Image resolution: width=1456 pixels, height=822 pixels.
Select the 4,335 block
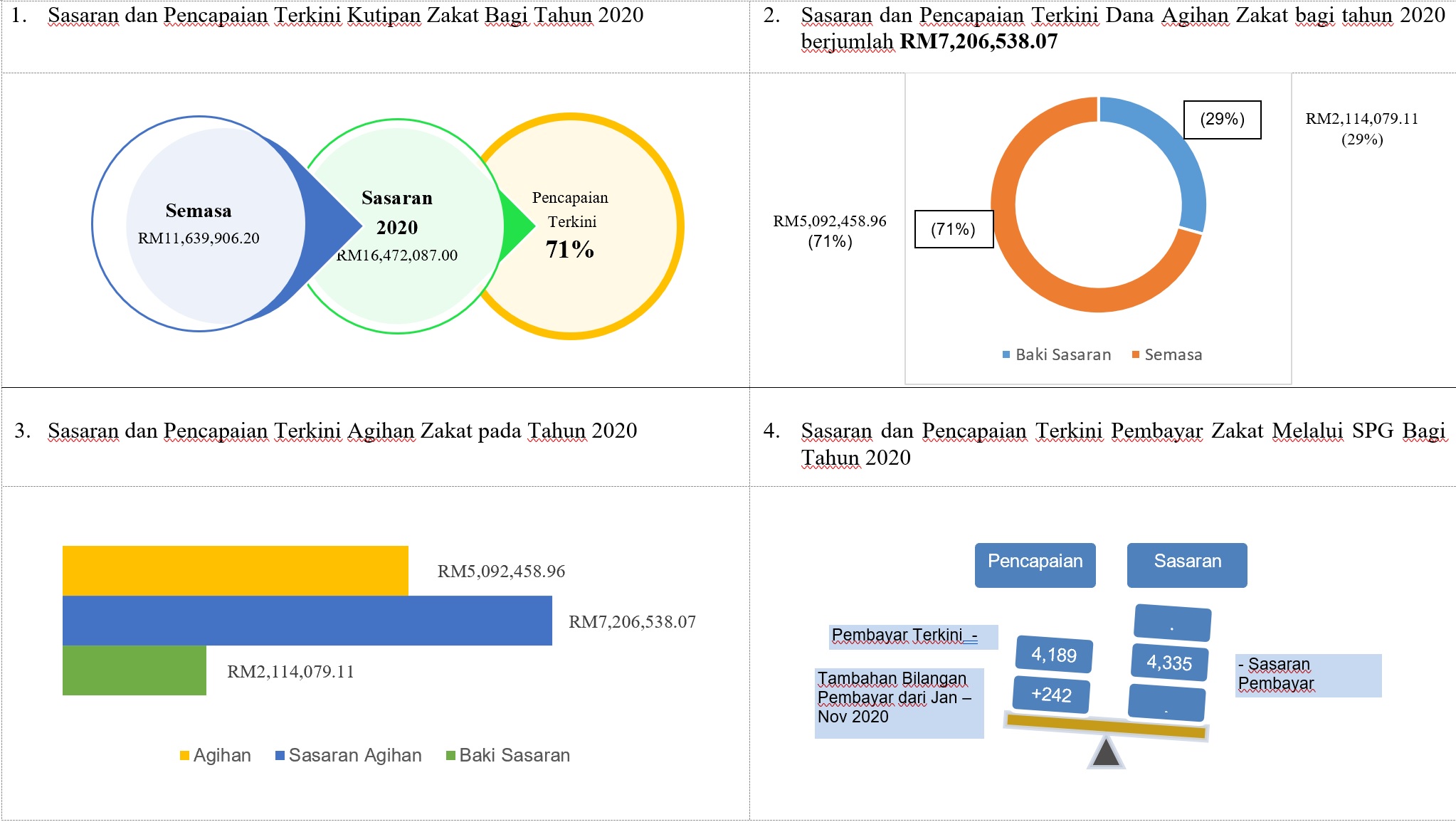[1169, 663]
